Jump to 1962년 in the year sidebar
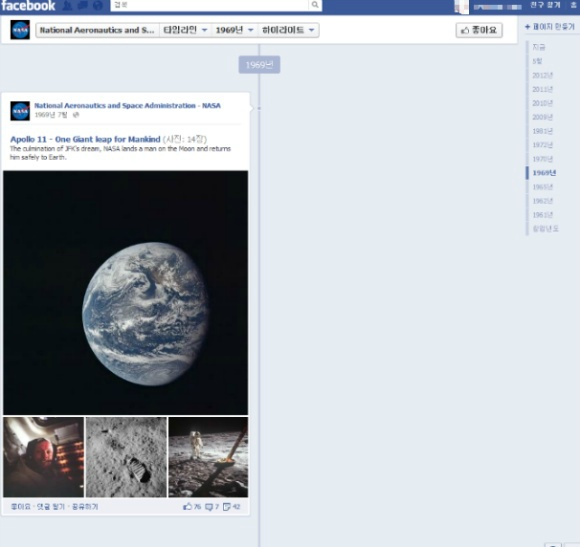Screen dimensions: 580x547 542,201
